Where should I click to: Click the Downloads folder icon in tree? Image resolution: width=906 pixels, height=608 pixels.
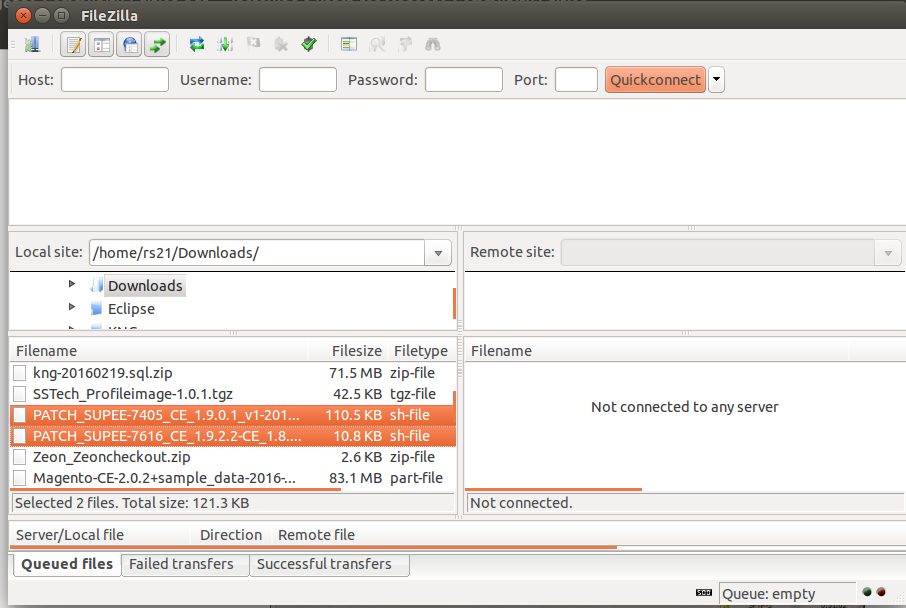click(x=96, y=286)
